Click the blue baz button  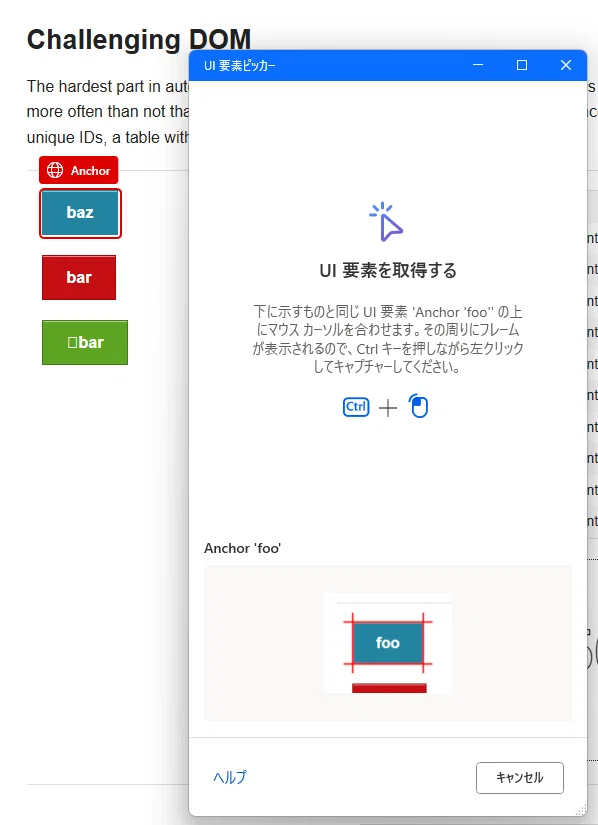click(x=80, y=213)
